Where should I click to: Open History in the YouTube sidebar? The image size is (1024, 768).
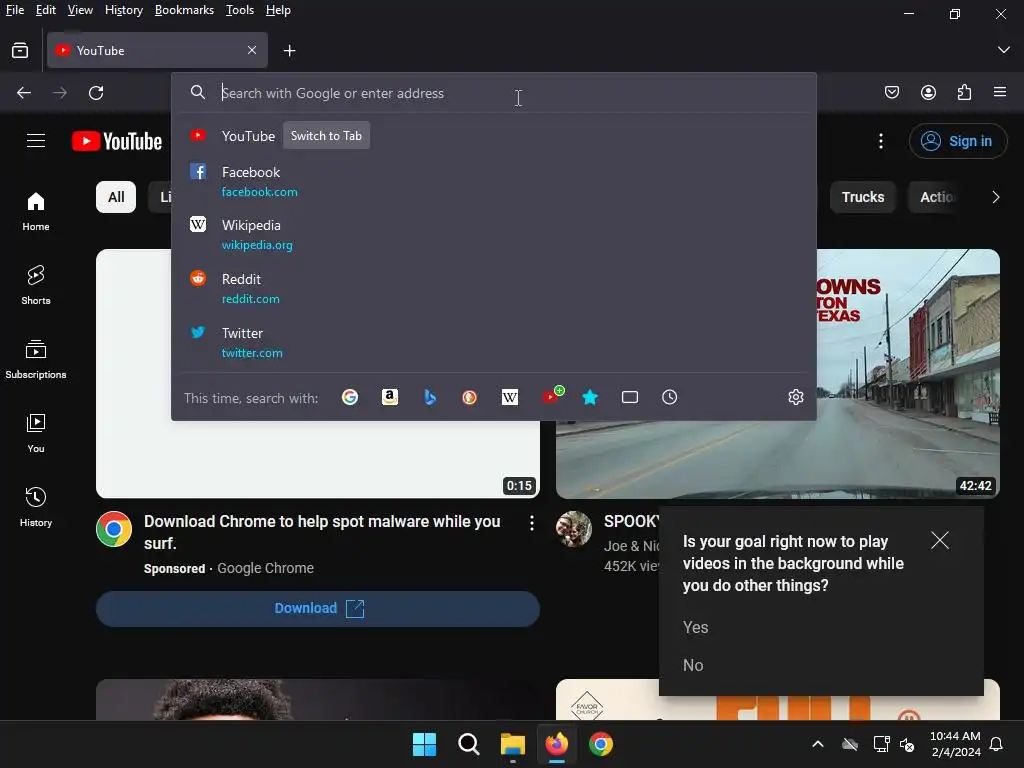(x=36, y=507)
